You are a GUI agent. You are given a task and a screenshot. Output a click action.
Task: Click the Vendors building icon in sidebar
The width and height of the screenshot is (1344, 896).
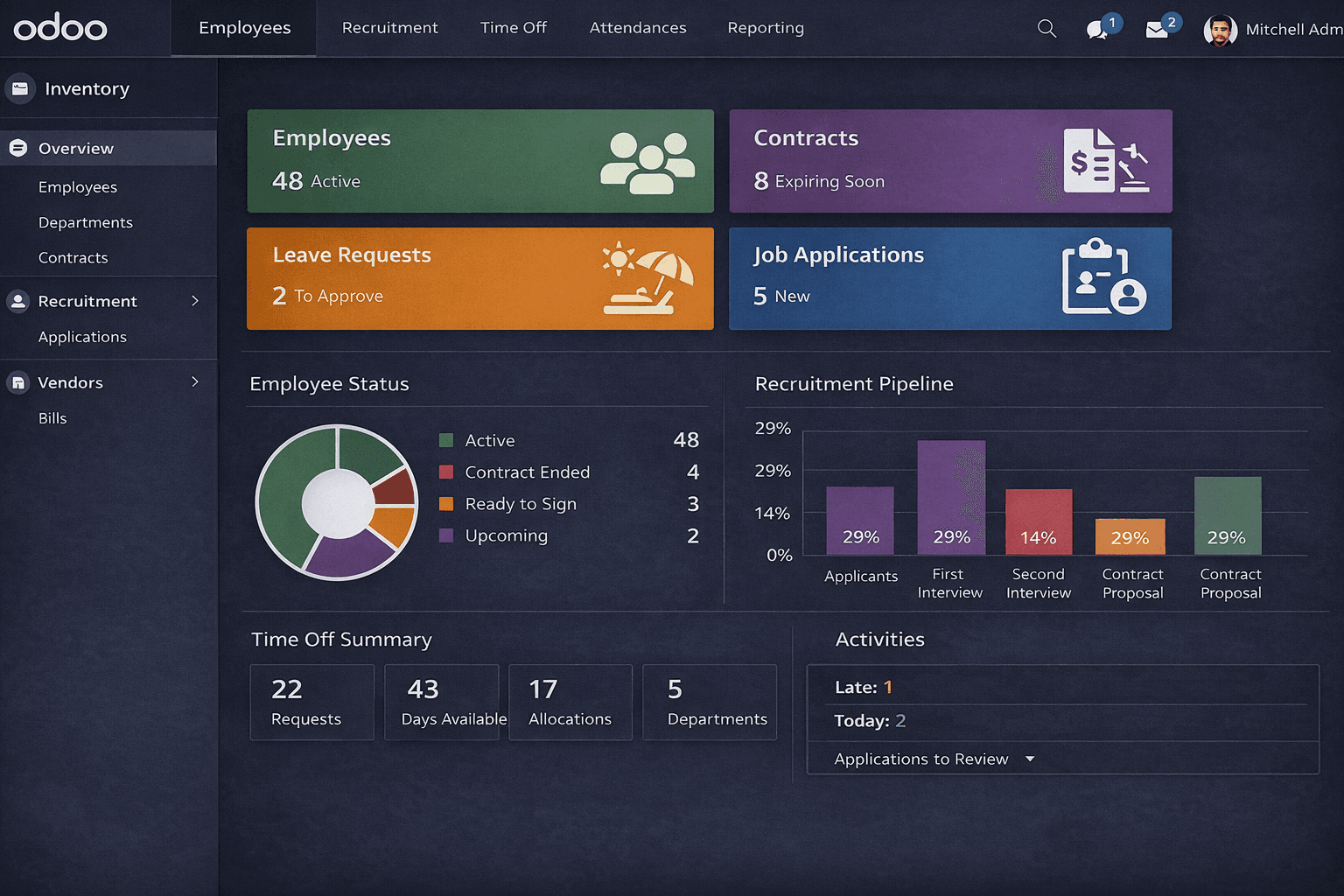(x=18, y=382)
